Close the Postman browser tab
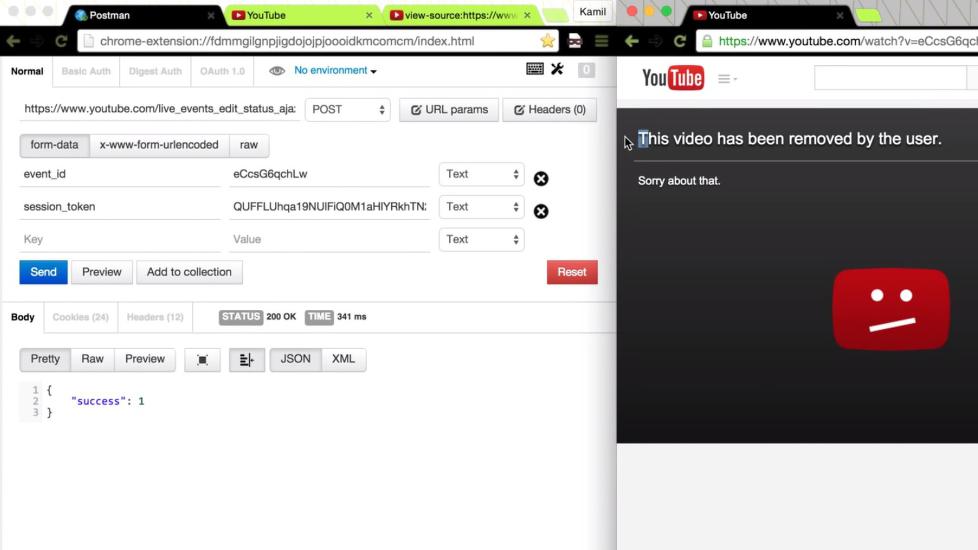Screen dimensions: 978x550 point(211,15)
